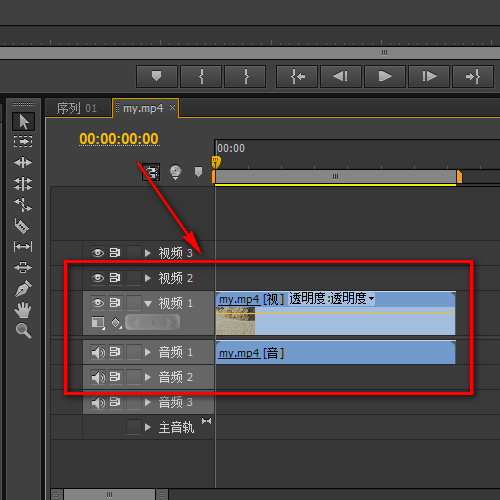
Task: Set the In point with the { button
Action: 201,76
